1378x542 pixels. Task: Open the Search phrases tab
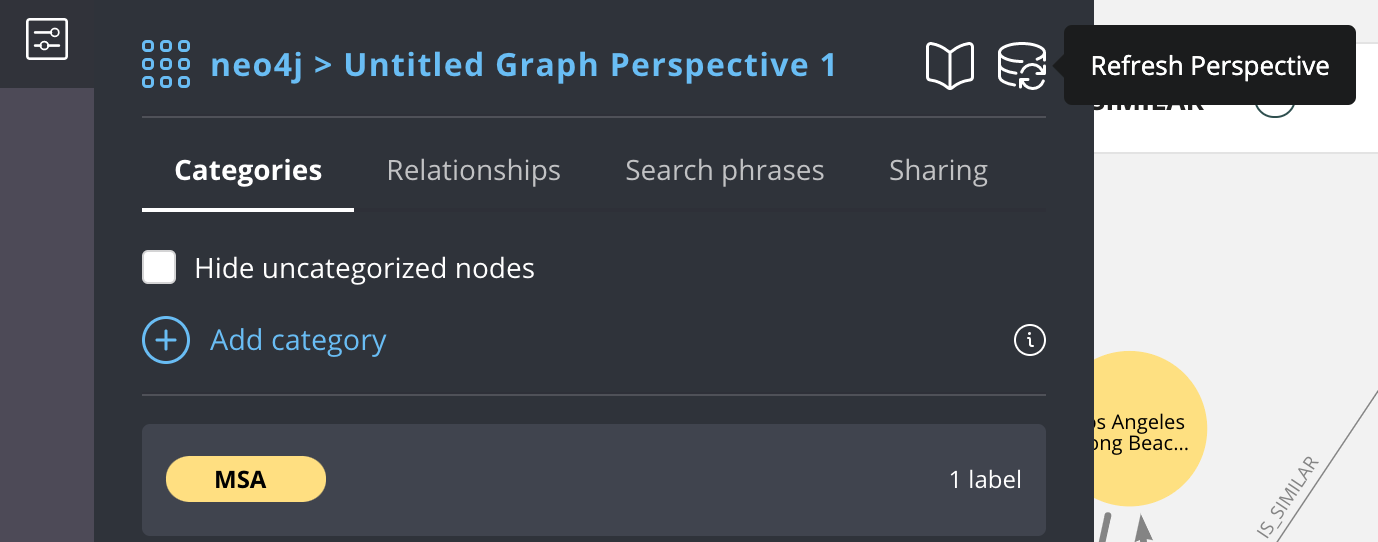724,171
